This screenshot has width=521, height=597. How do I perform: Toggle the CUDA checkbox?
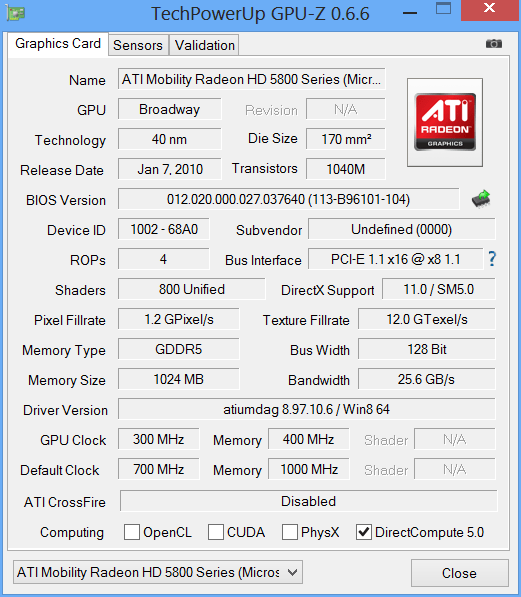click(x=216, y=532)
